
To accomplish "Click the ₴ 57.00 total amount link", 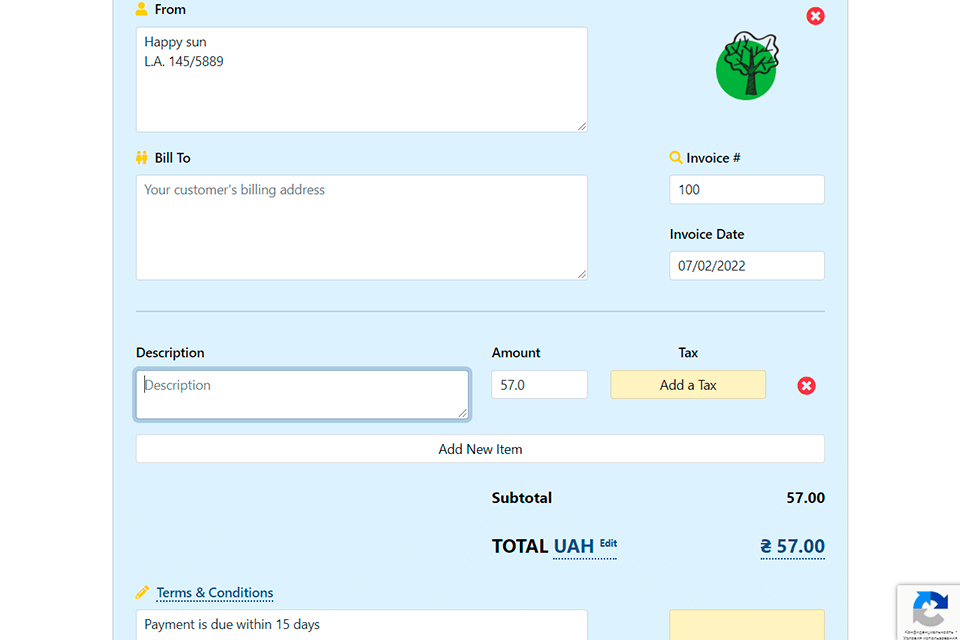I will [792, 546].
